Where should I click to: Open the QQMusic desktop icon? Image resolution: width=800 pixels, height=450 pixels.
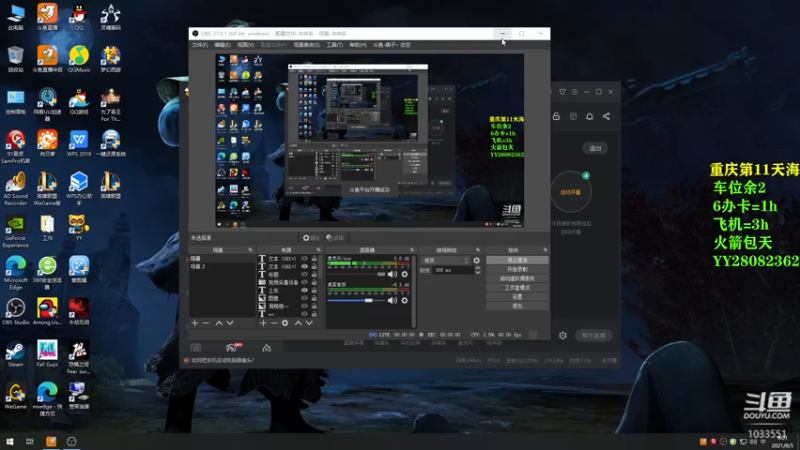79,59
